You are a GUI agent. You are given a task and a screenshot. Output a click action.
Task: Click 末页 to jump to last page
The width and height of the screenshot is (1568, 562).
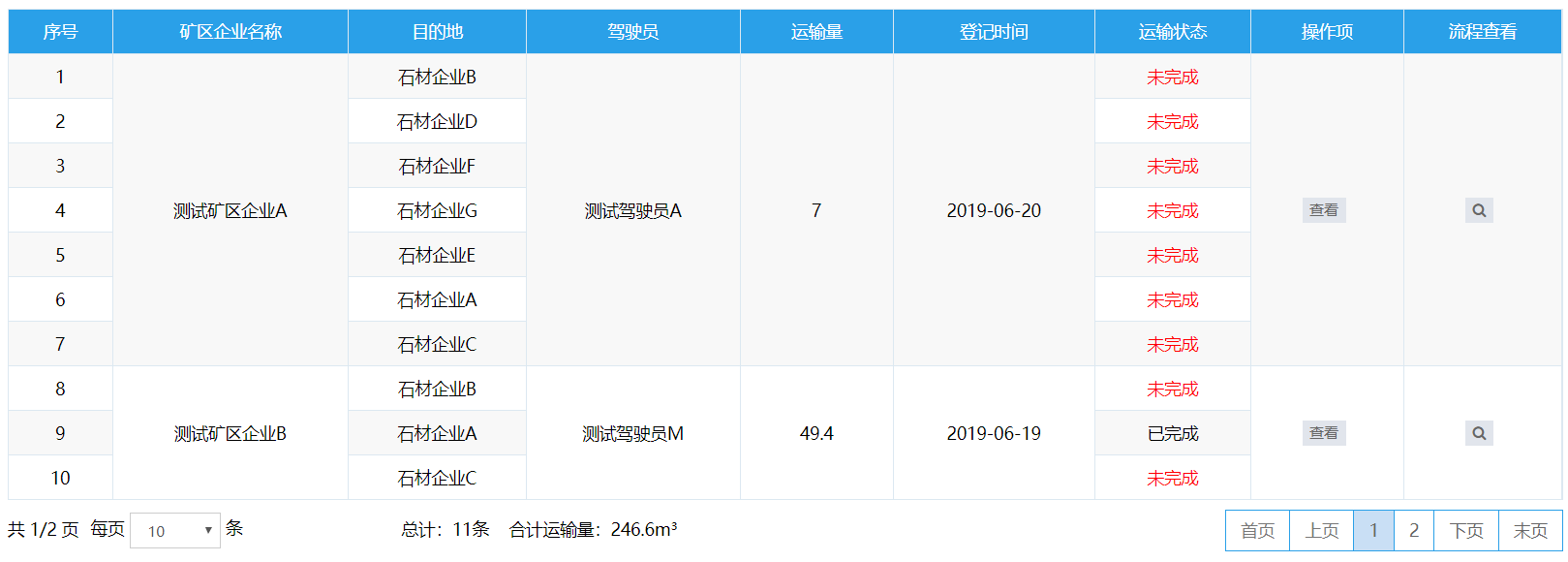pyautogui.click(x=1531, y=530)
